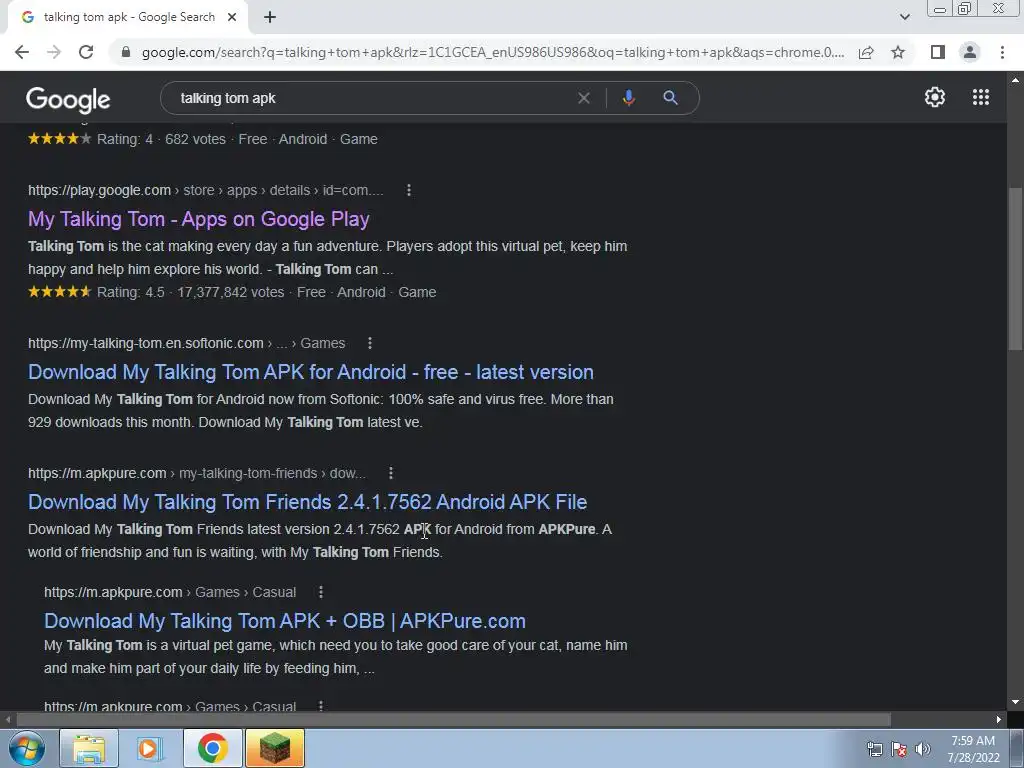Expand the tab search chevron

[x=904, y=17]
